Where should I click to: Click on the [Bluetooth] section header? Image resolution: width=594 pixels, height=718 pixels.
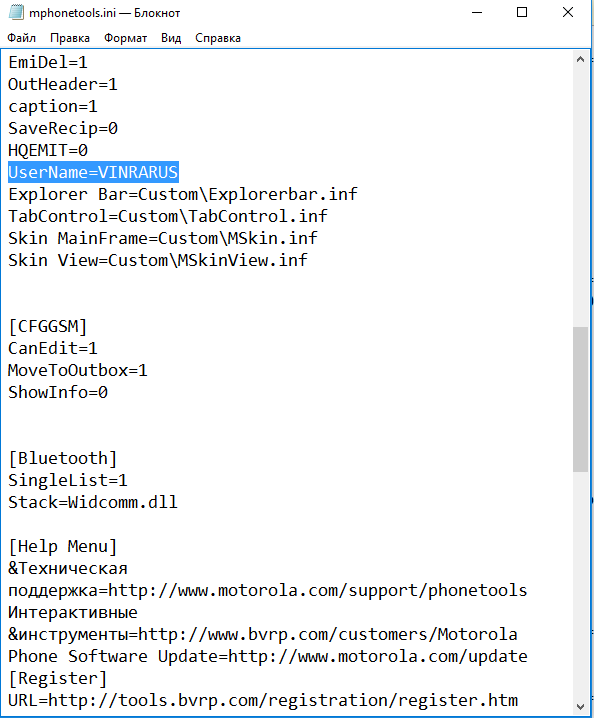(x=63, y=458)
